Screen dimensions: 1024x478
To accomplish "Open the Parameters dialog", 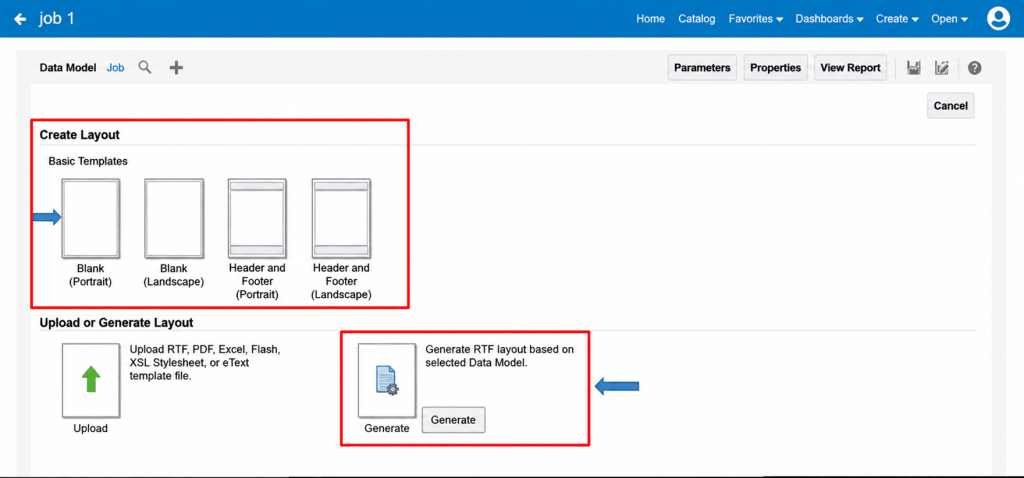I will pyautogui.click(x=702, y=68).
